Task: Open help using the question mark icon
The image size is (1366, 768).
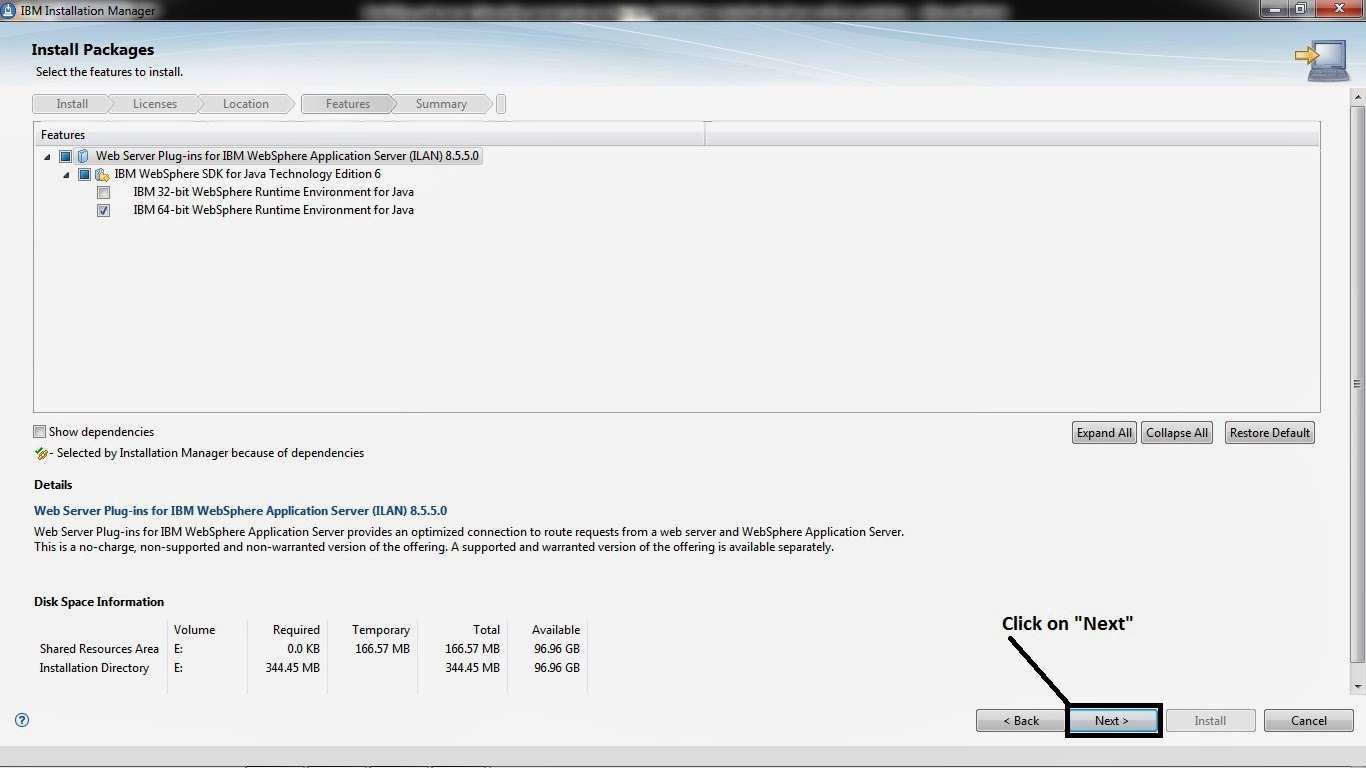Action: (21, 720)
